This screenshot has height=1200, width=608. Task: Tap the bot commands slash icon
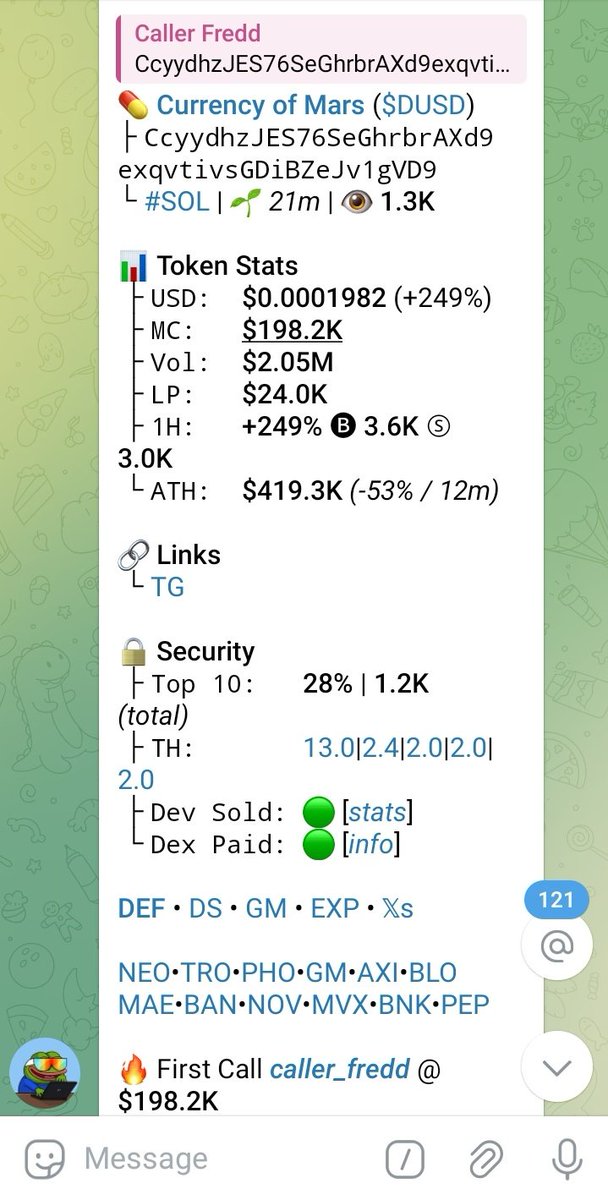coord(405,1160)
